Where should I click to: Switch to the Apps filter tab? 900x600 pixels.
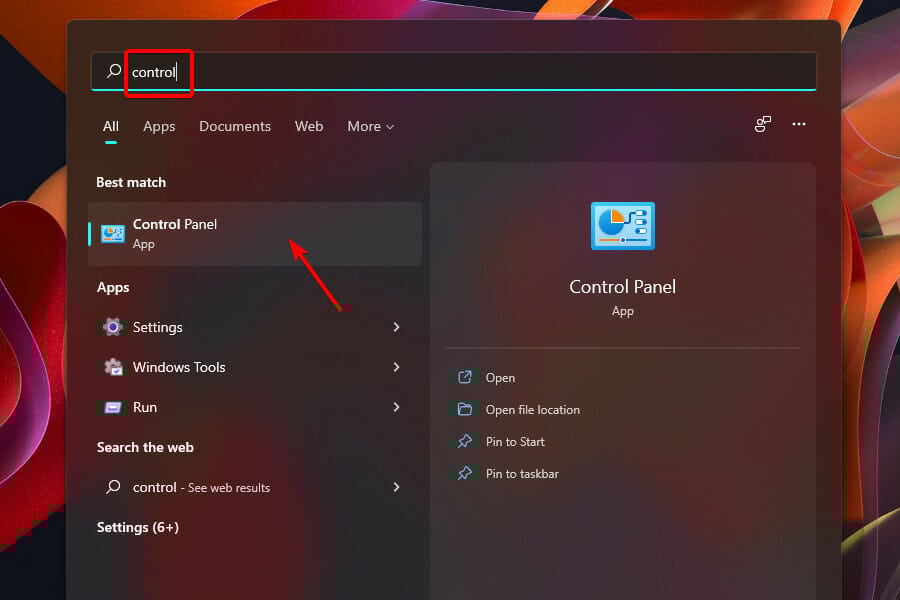[x=159, y=126]
